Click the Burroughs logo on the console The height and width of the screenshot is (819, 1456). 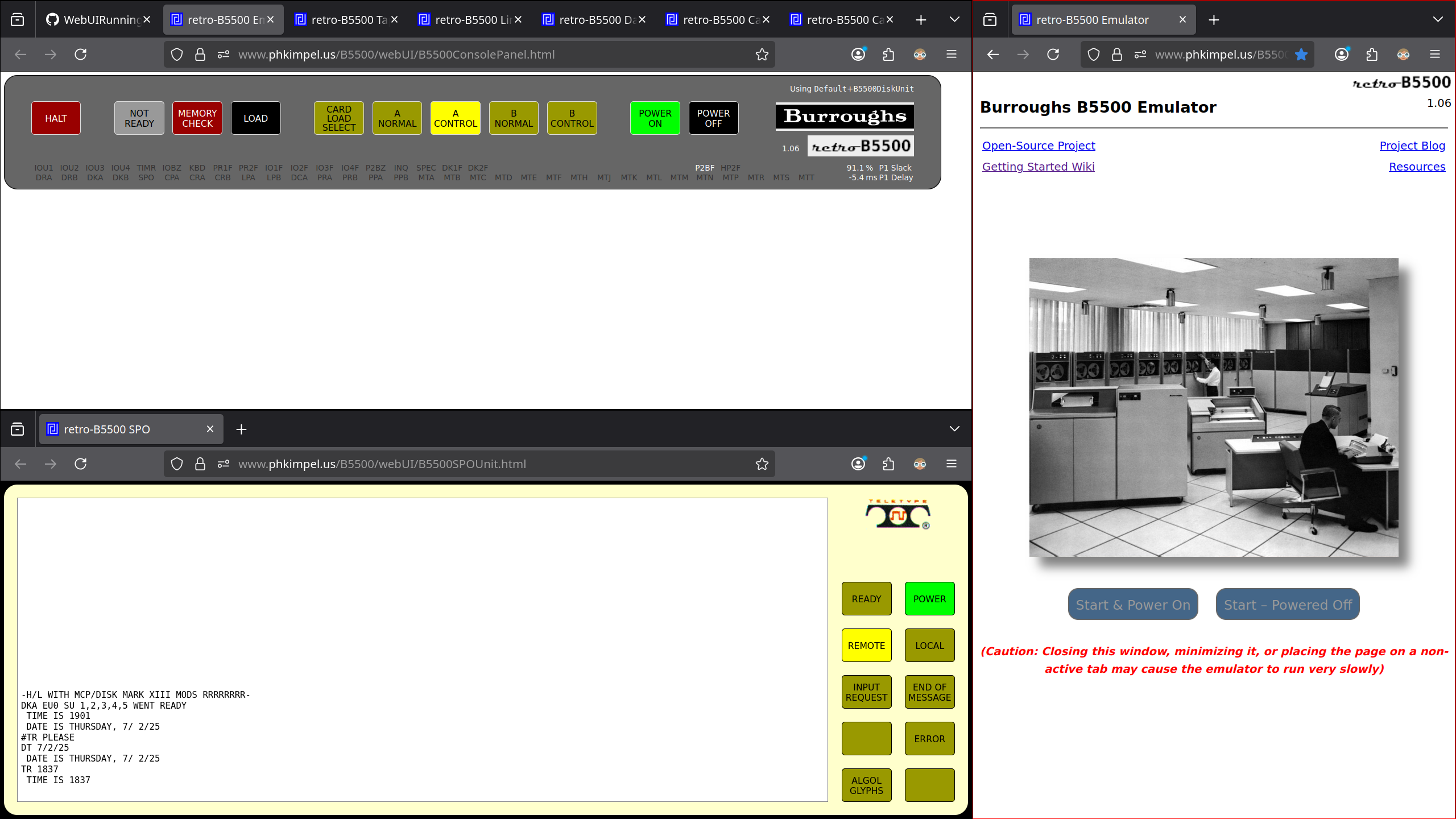[x=845, y=117]
